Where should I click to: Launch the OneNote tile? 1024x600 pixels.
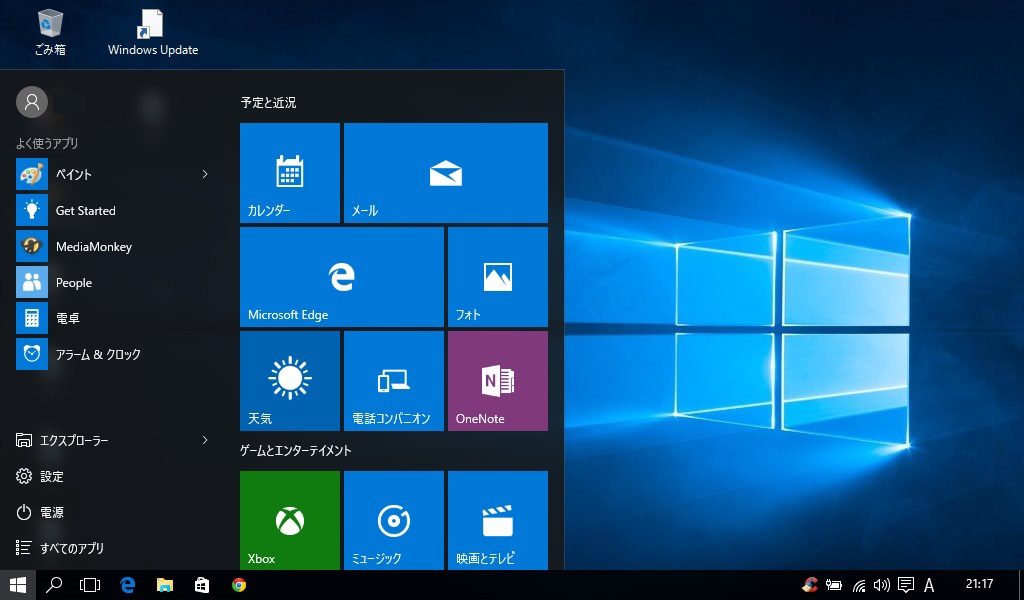[x=498, y=381]
